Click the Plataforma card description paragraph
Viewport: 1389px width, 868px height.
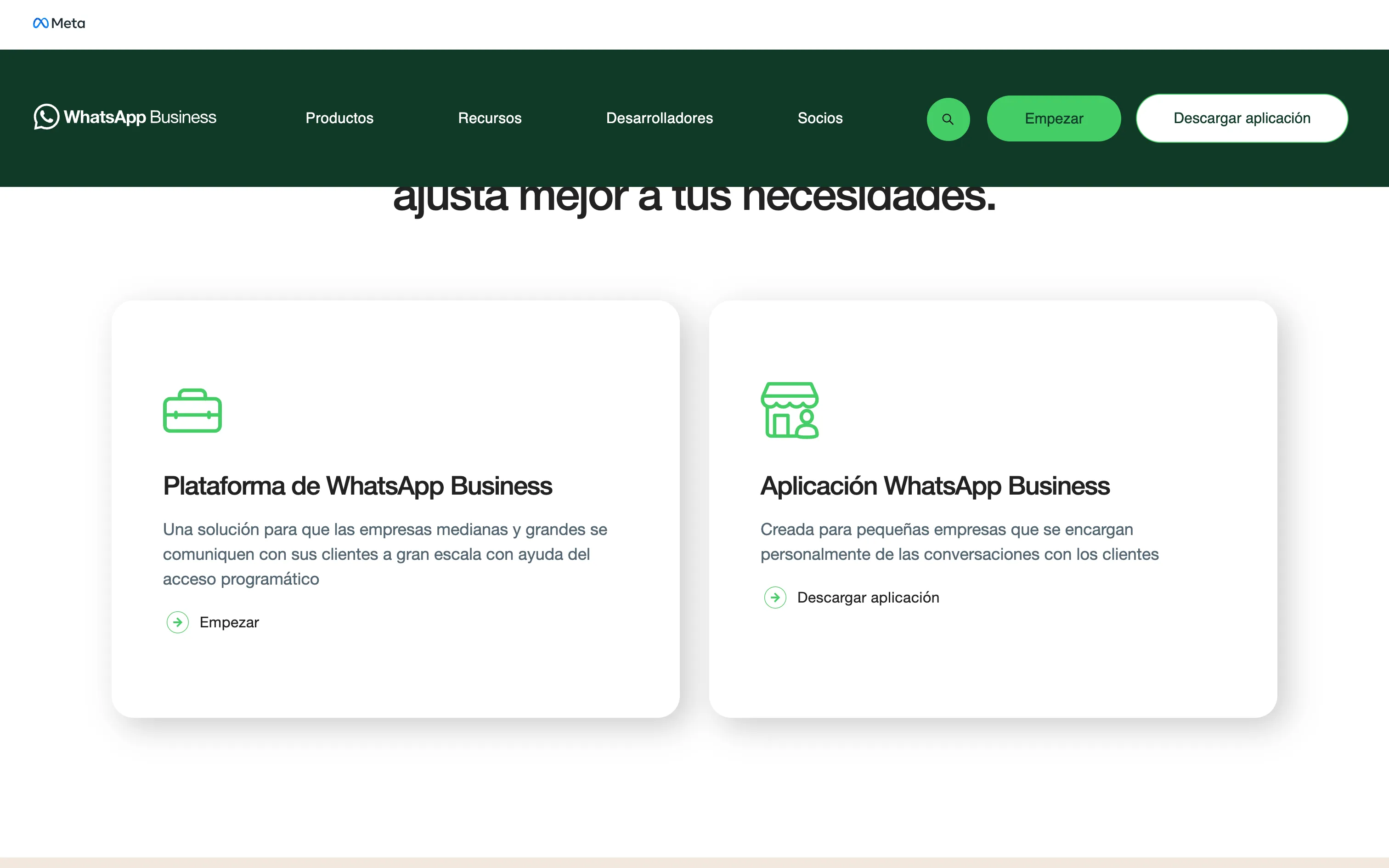point(384,554)
